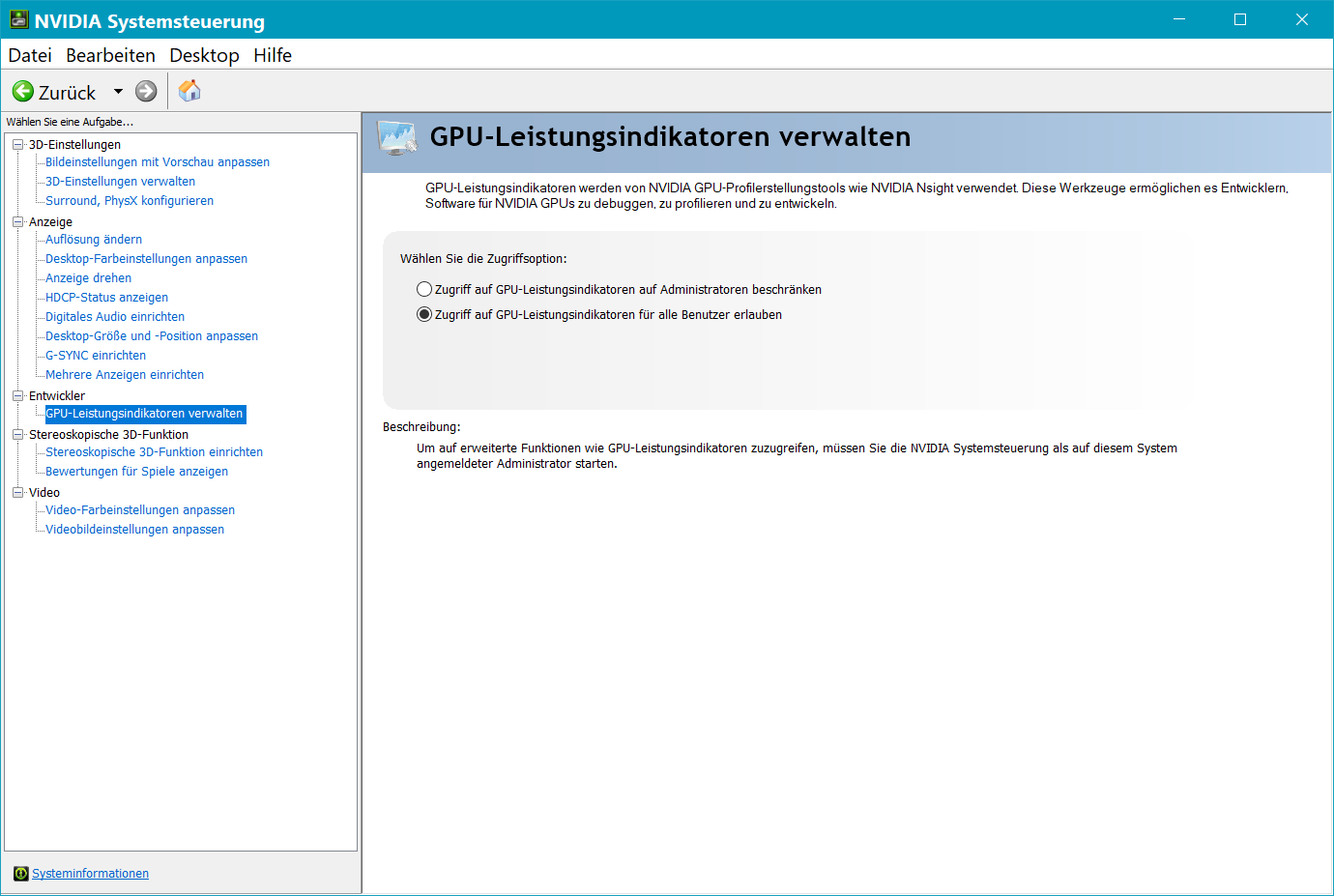Open Anzeige drehen
The height and width of the screenshot is (896, 1334).
pyautogui.click(x=88, y=278)
